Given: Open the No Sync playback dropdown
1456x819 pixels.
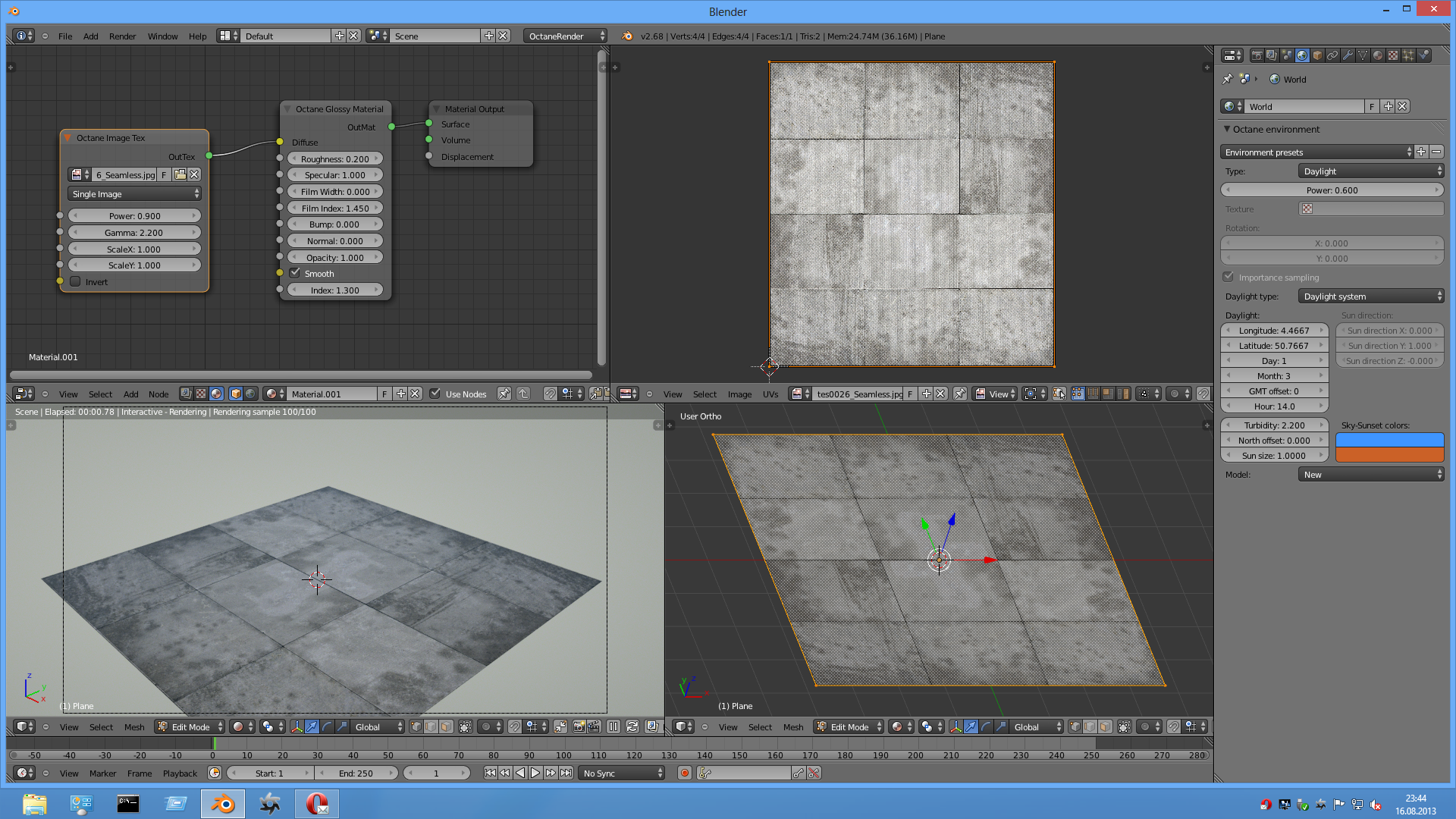Looking at the screenshot, I should tap(622, 773).
